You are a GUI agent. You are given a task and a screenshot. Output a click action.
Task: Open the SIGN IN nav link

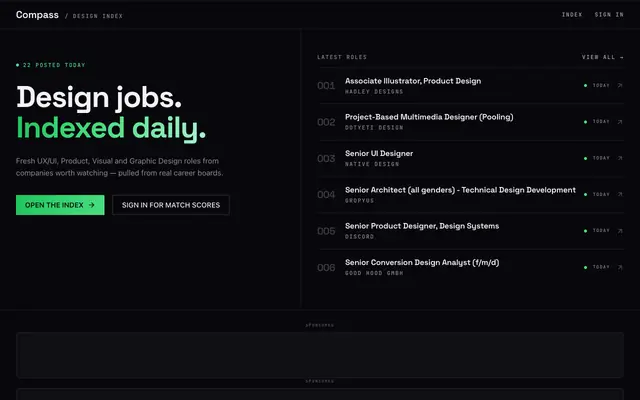(609, 15)
